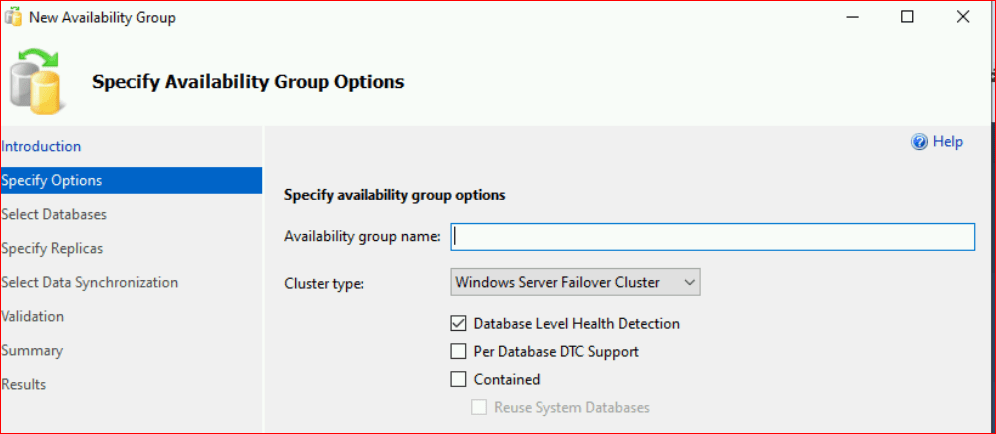Open the Select Databases step
Viewport: 996px width, 434px height.
click(x=54, y=215)
